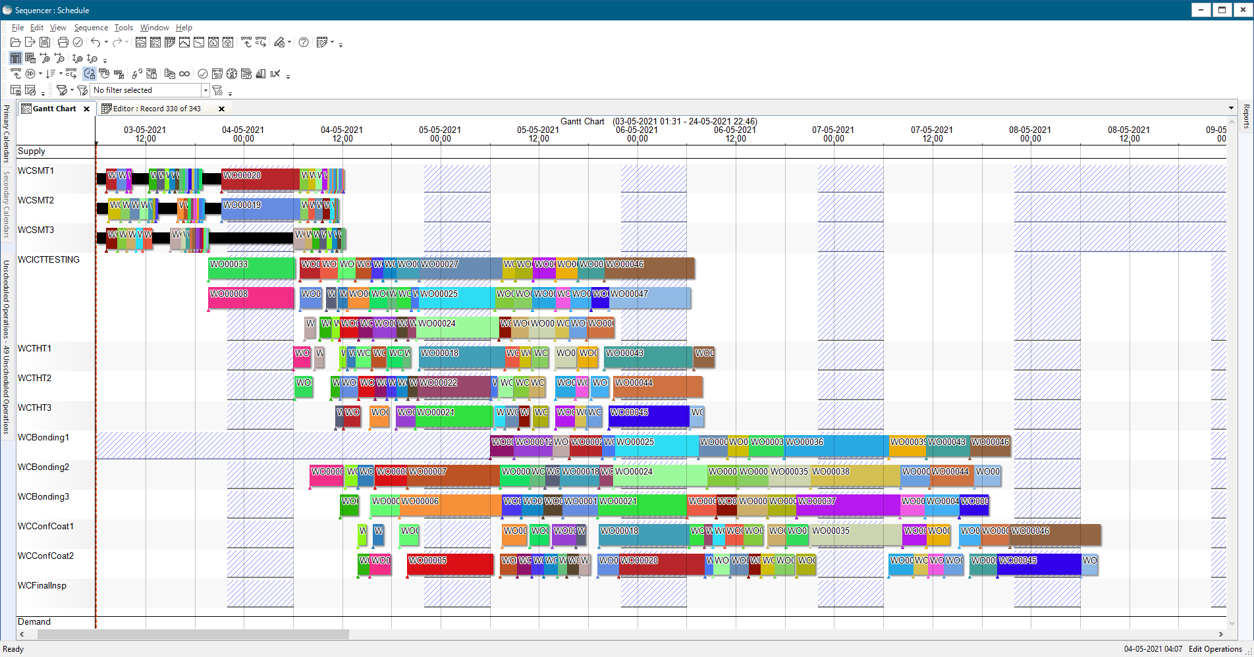Open the Sequence menu

click(90, 28)
